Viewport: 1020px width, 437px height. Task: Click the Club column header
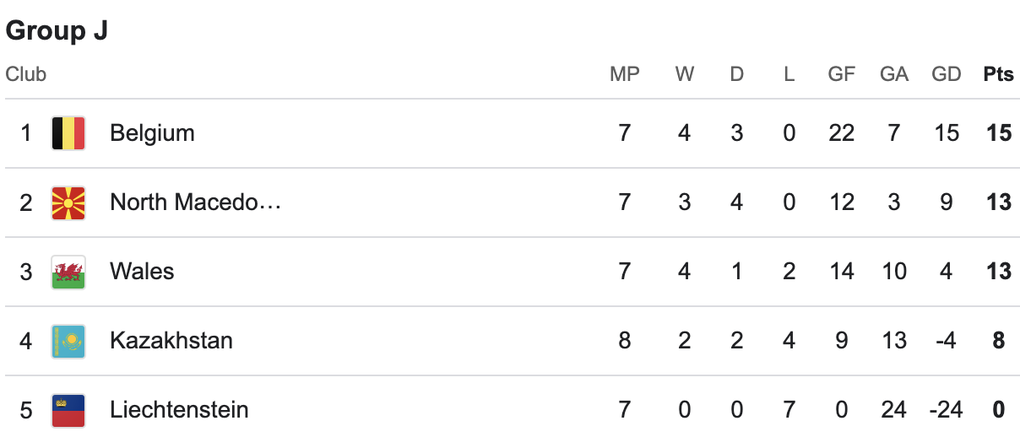click(26, 75)
